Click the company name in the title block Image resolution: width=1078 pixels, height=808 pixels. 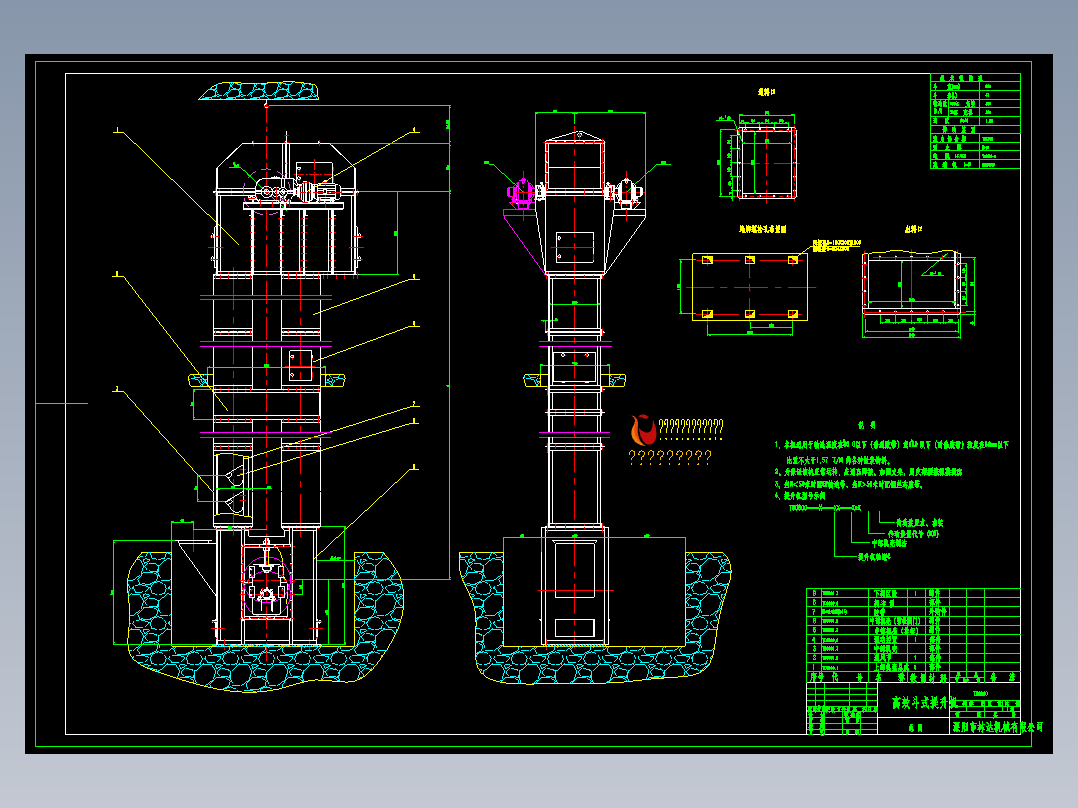click(x=997, y=726)
